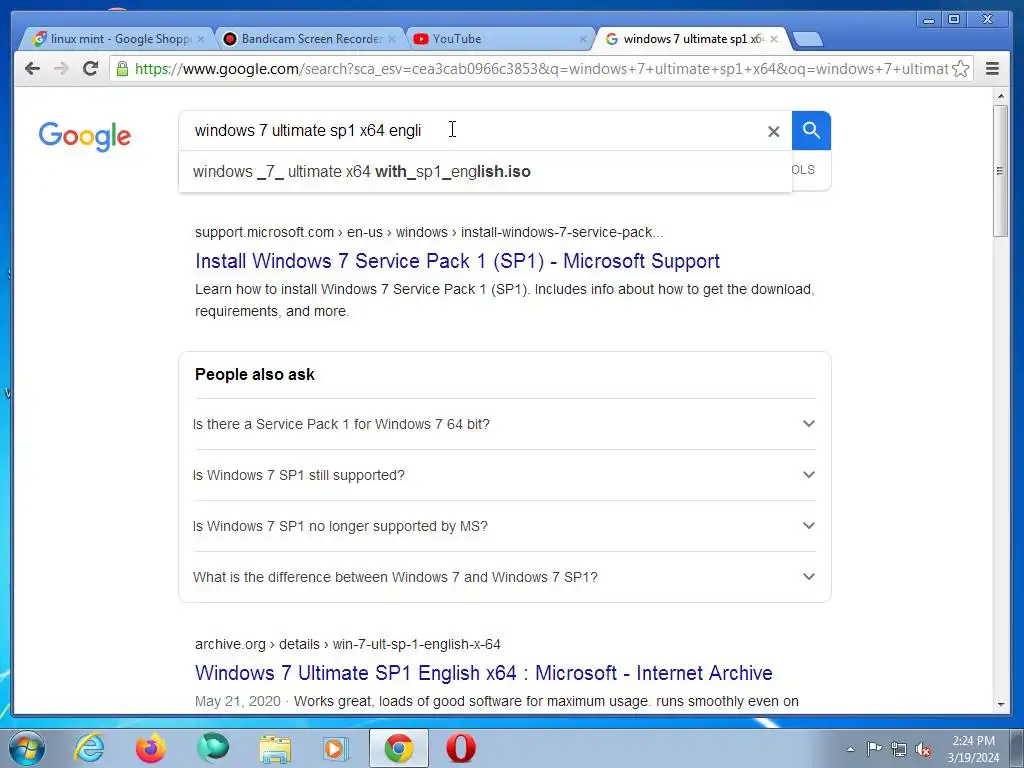Launch Opera from taskbar
This screenshot has width=1024, height=768.
click(460, 748)
